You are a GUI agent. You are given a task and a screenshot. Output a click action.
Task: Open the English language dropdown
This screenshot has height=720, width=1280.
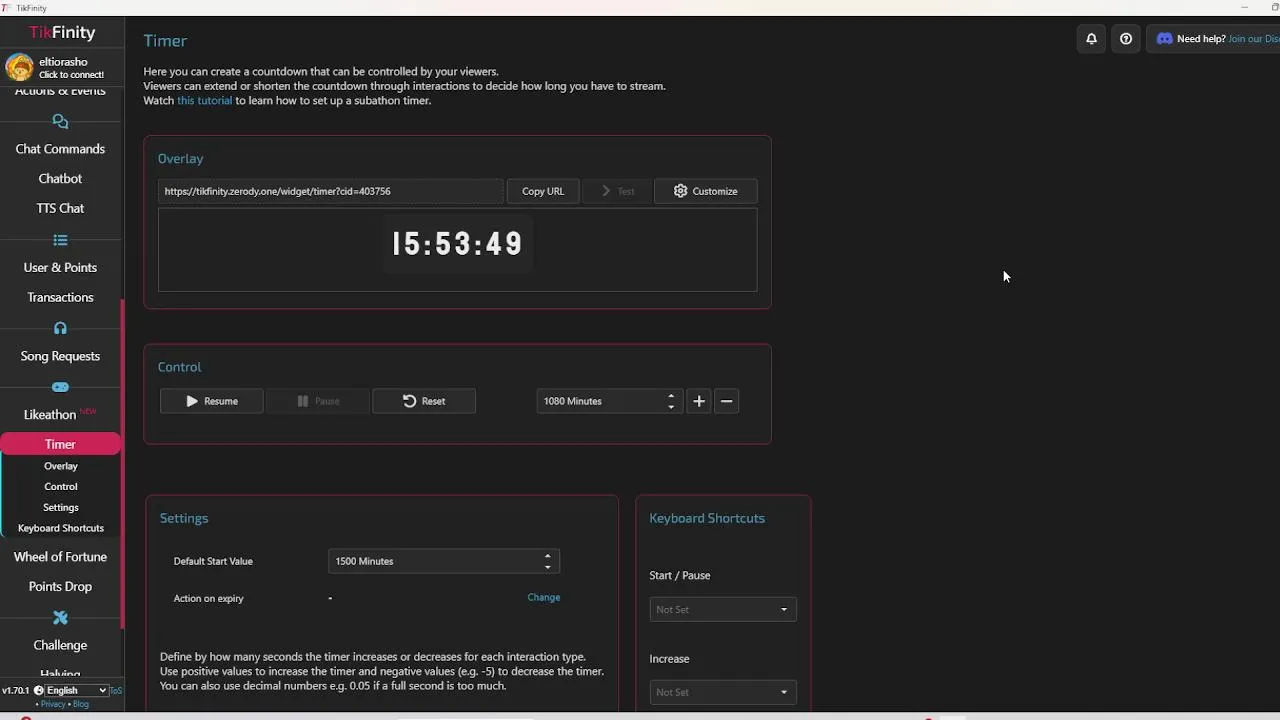pyautogui.click(x=77, y=690)
